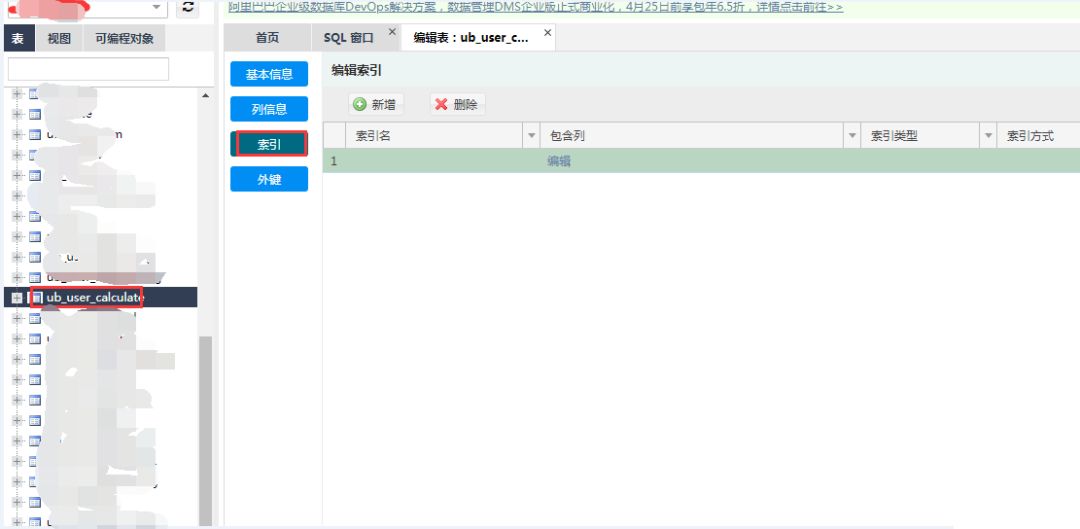Click the table search input field
1080x529 pixels.
click(88, 69)
